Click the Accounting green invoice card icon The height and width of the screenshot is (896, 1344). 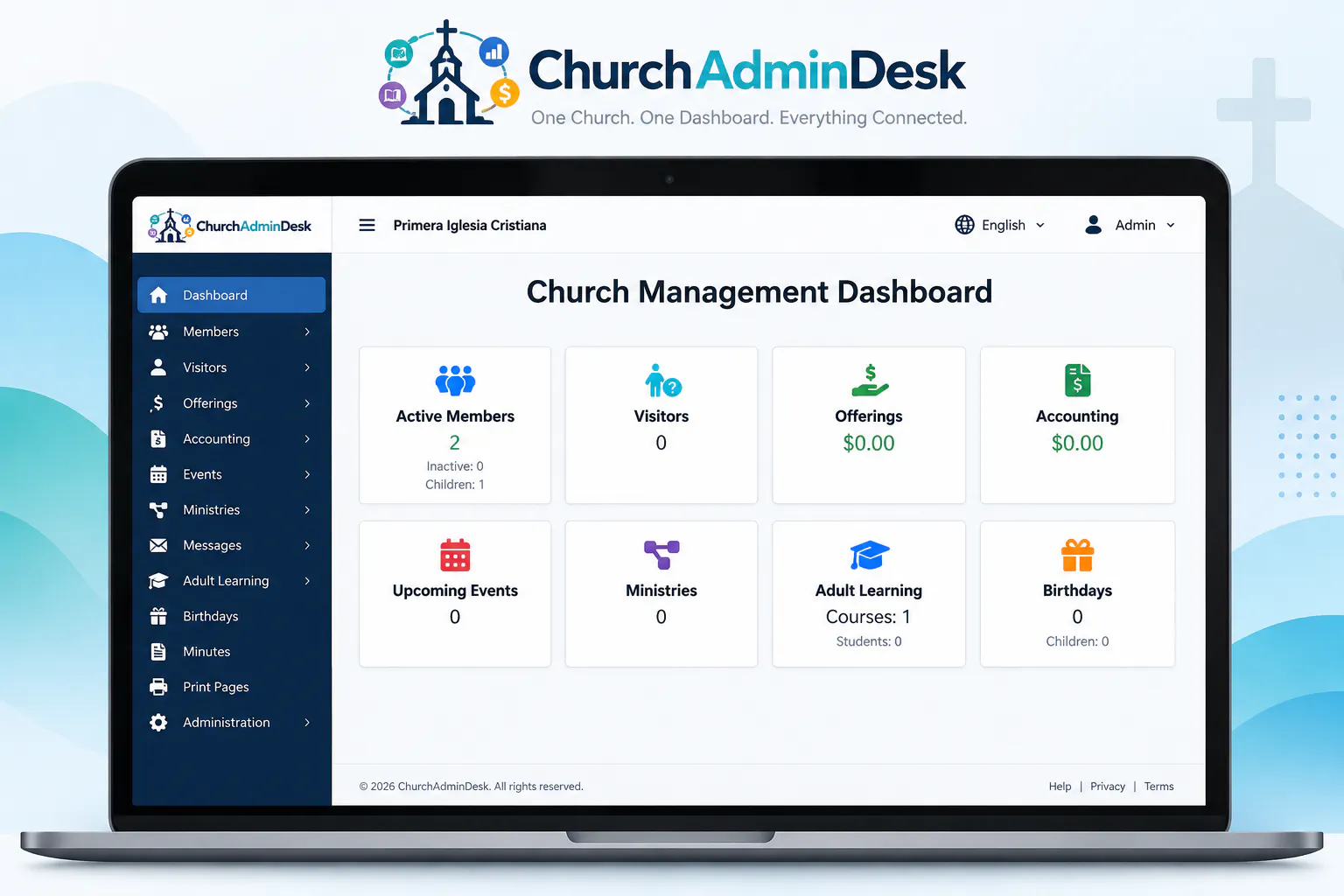click(x=1078, y=381)
